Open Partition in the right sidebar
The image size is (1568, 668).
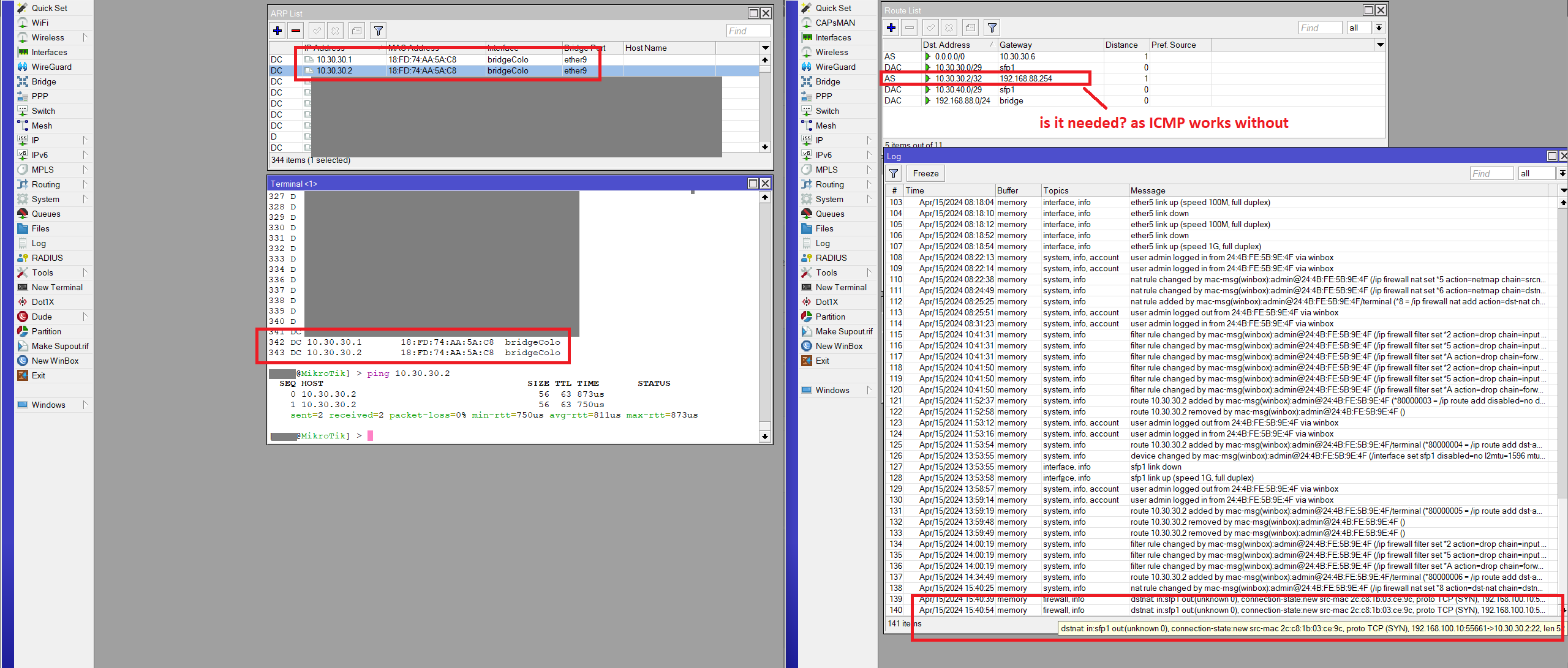(830, 317)
